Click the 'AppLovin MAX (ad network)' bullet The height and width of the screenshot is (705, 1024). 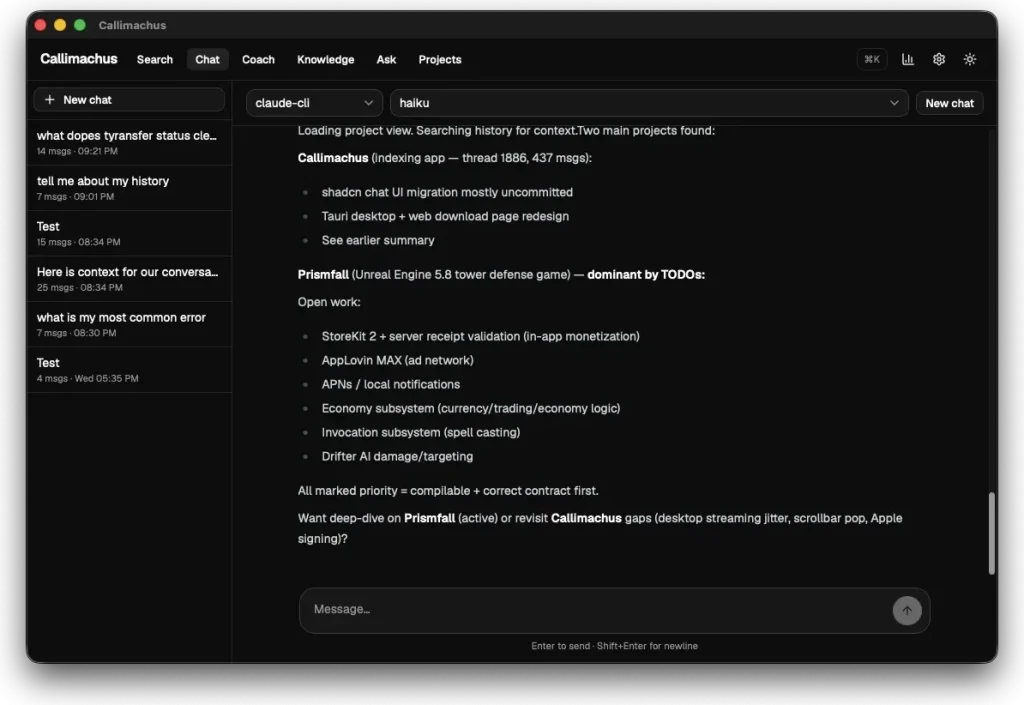click(x=397, y=360)
